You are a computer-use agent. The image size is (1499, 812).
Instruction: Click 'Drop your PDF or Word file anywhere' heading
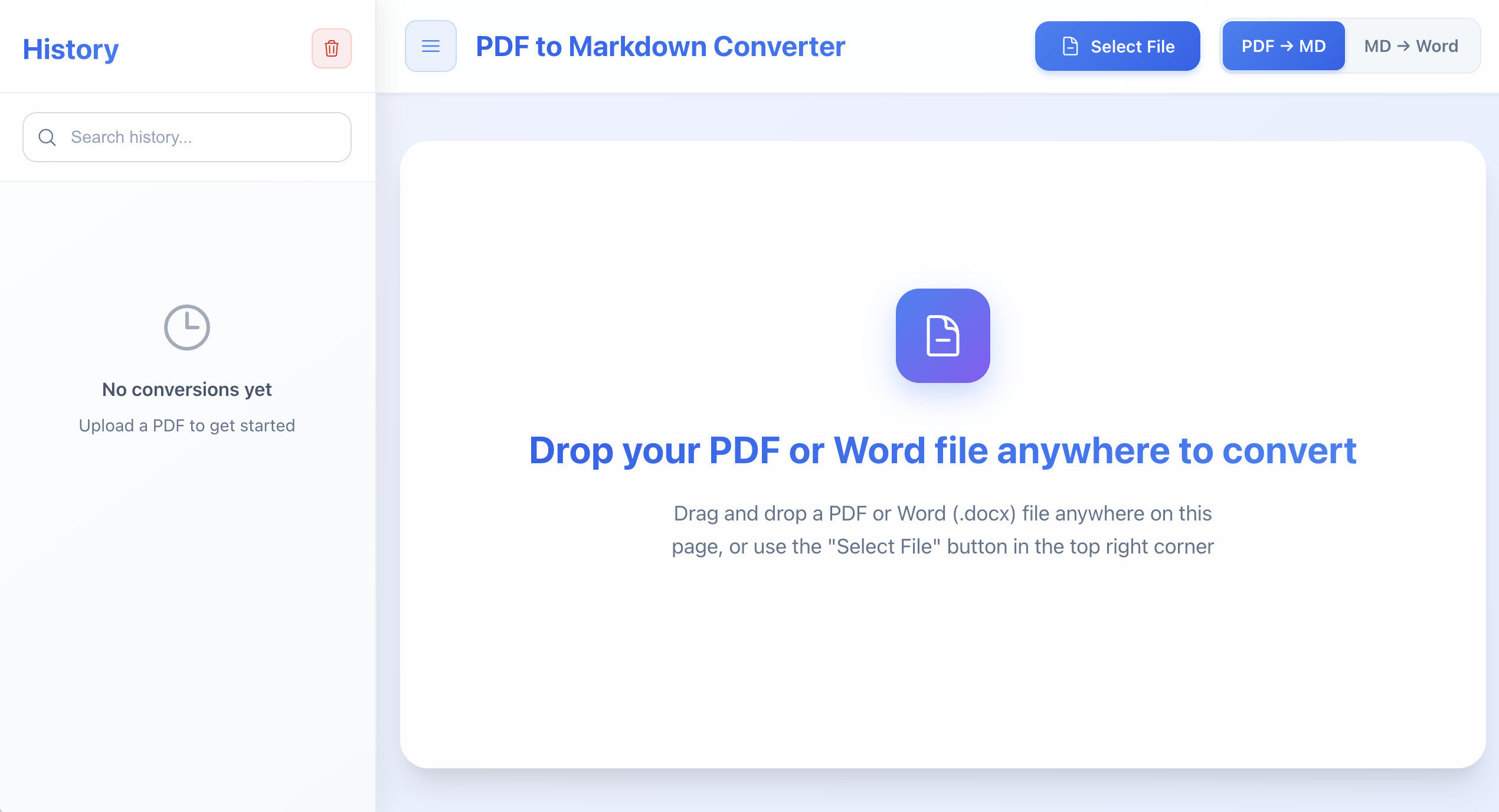(943, 451)
